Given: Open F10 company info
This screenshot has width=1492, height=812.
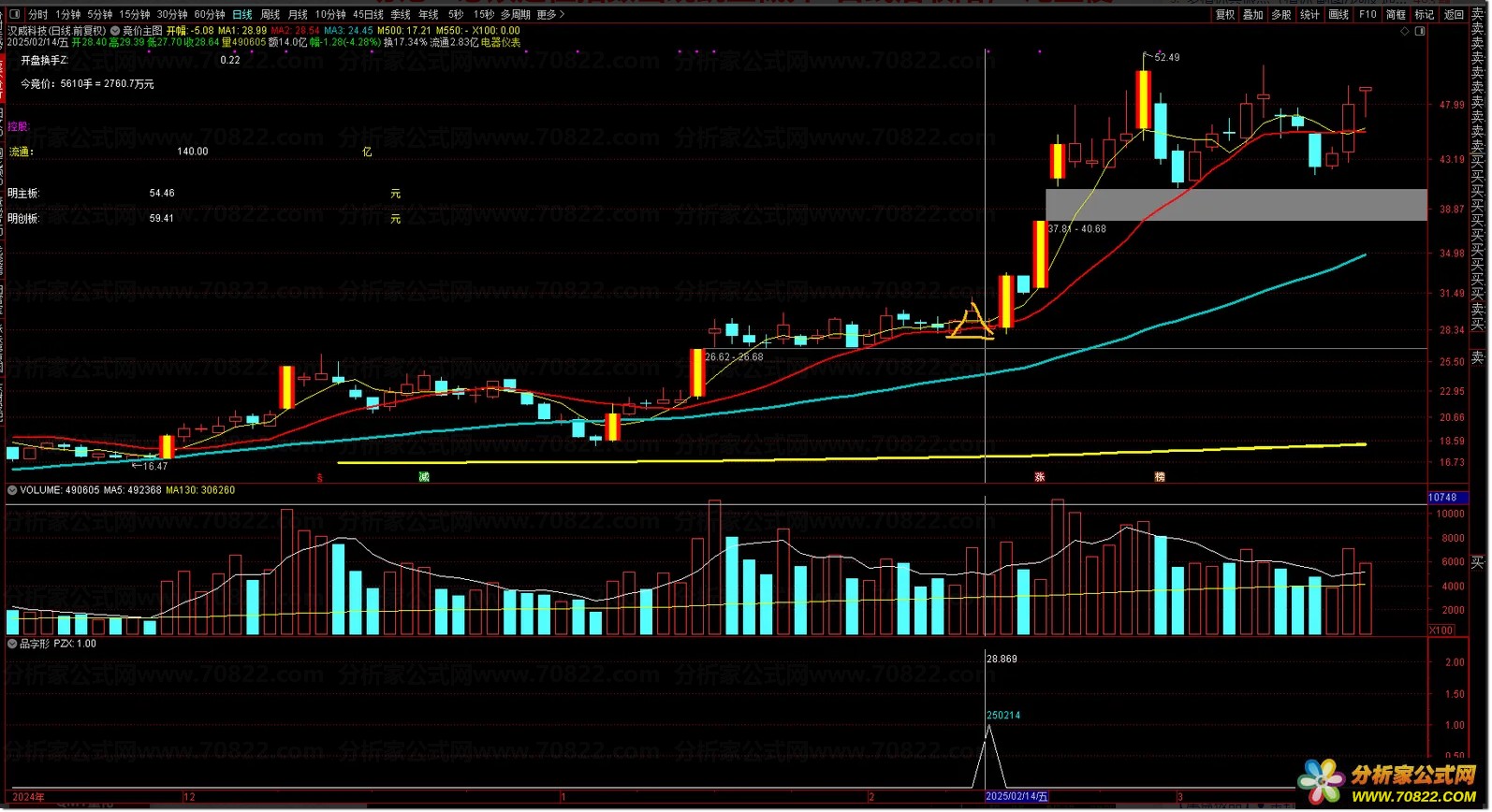Looking at the screenshot, I should (1368, 14).
